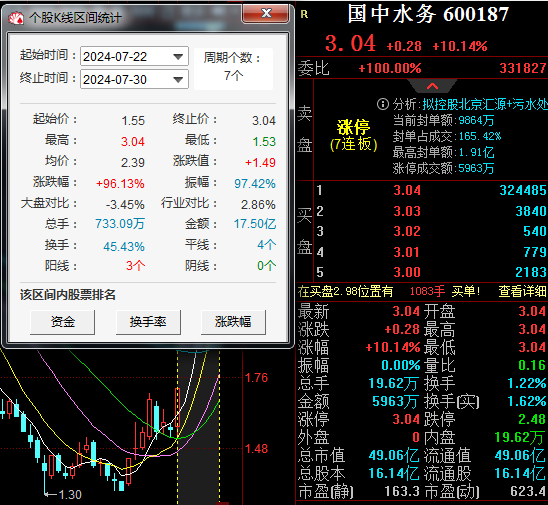
Task: Click the 封单占成交 value 165.42%
Action: (480, 136)
